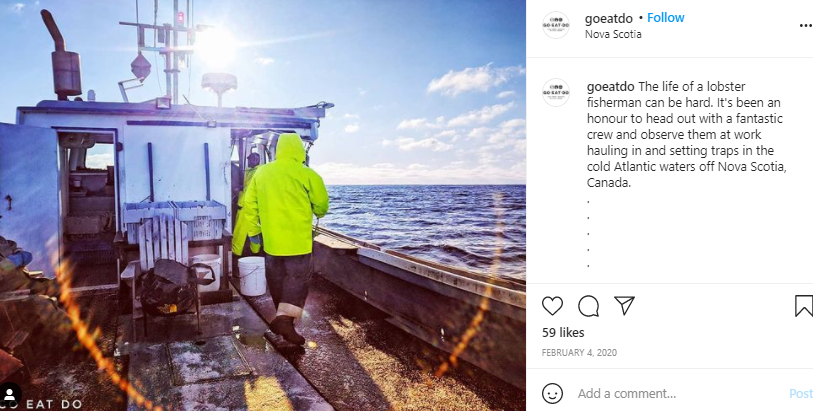View the list of 59 likes
Viewport: 813px width, 411px height.
[563, 332]
